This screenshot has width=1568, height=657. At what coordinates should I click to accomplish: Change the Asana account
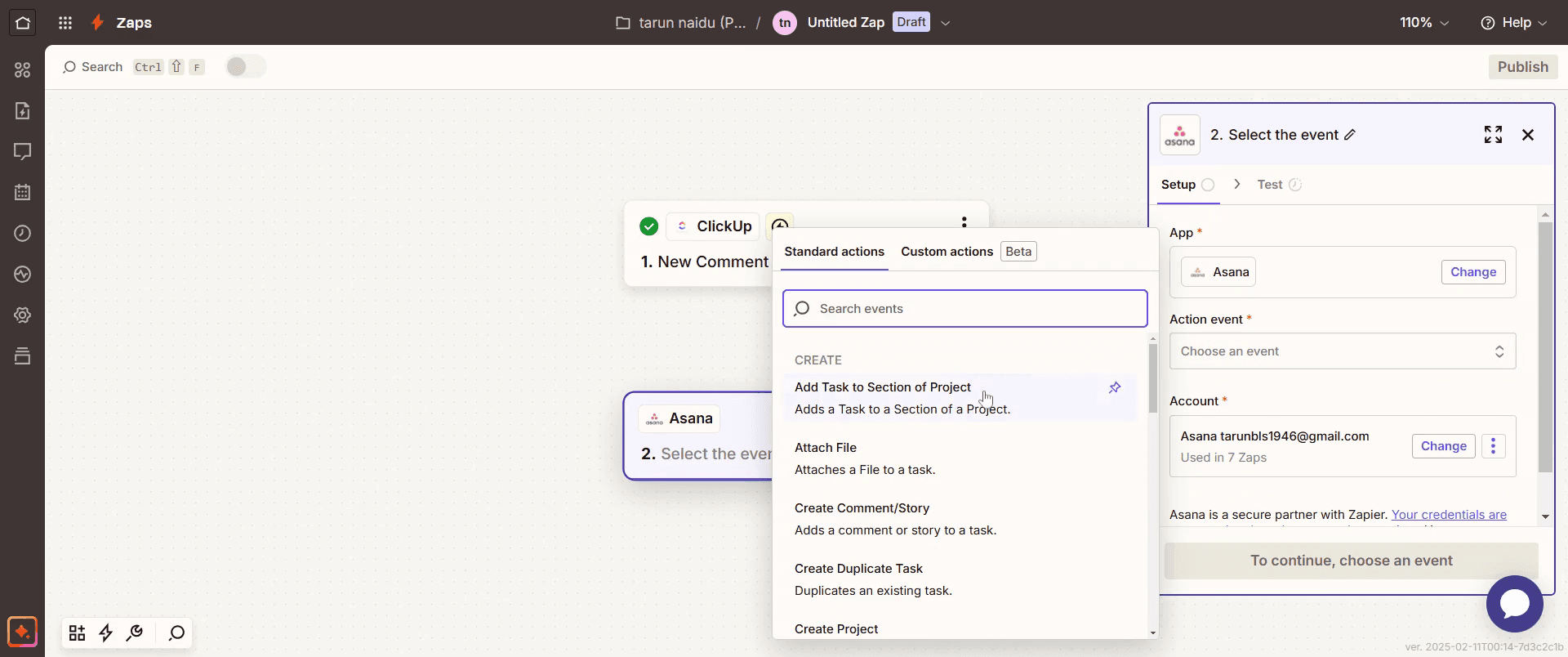click(1443, 446)
